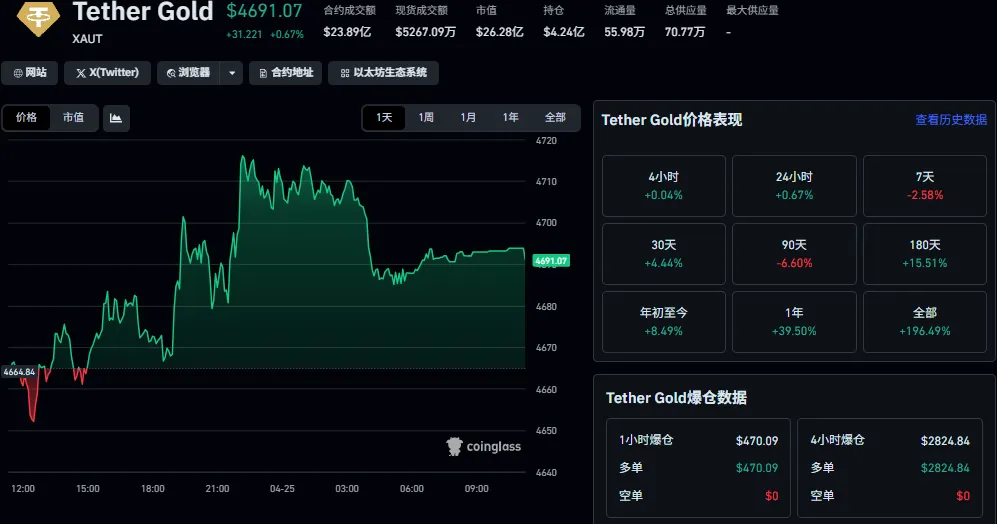Click the 全部 +196.49% performance card
The height and width of the screenshot is (524, 997).
click(x=925, y=322)
